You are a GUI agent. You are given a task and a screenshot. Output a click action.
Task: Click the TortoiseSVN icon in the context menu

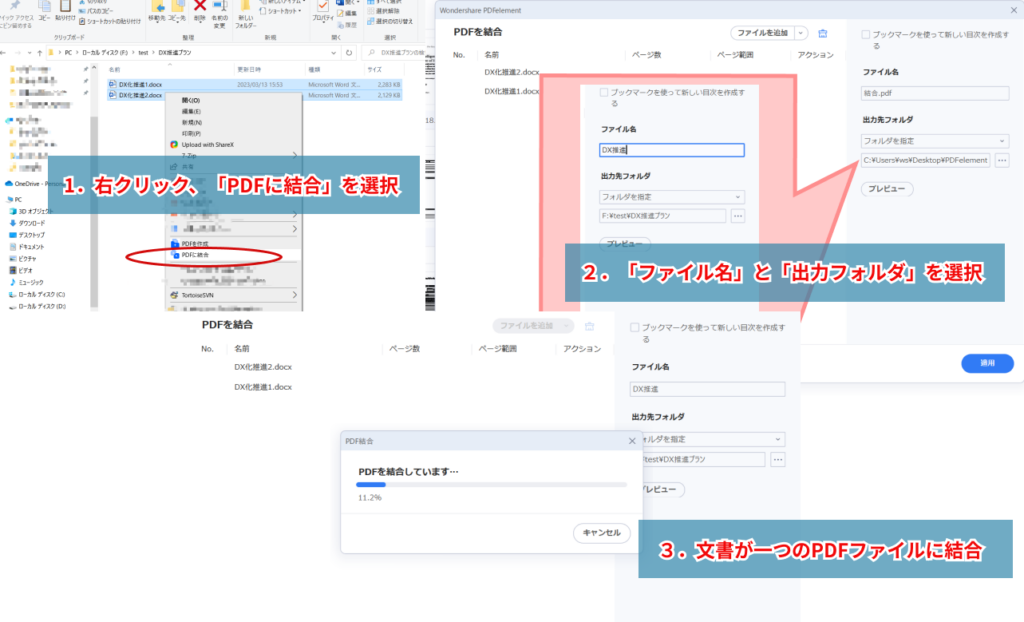coord(174,295)
